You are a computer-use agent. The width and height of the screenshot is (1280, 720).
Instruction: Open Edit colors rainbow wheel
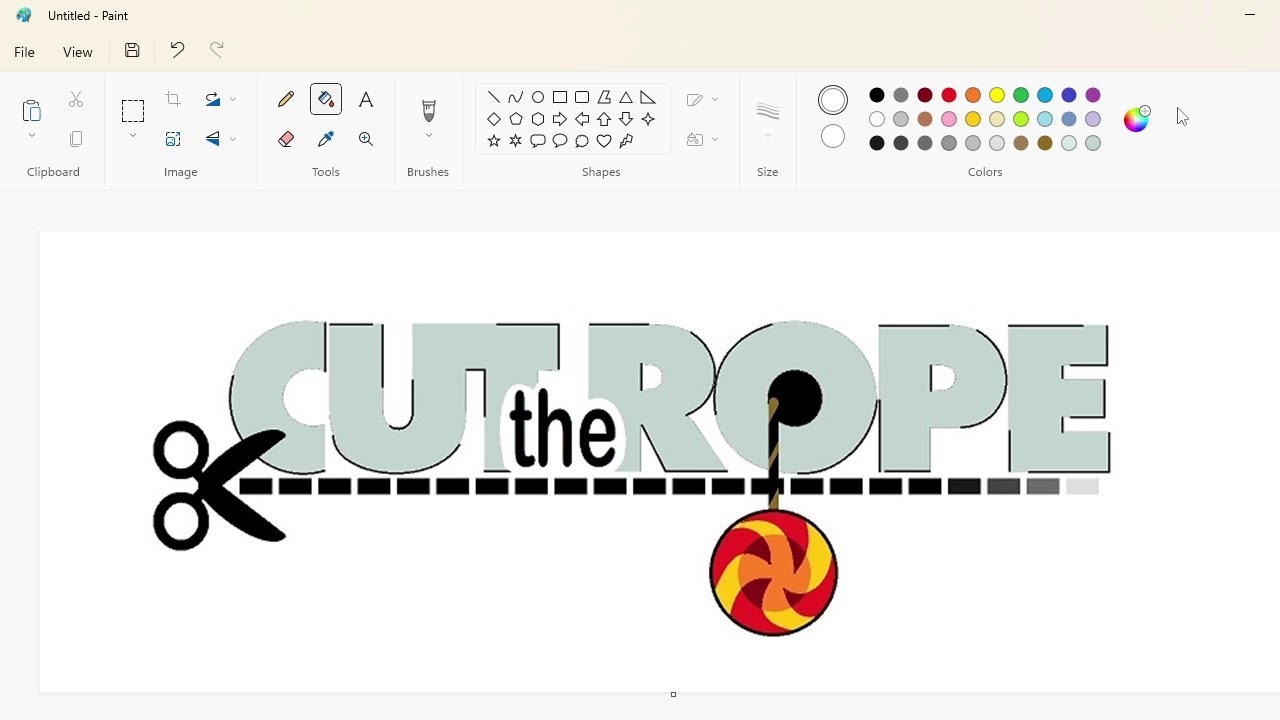[x=1137, y=119]
